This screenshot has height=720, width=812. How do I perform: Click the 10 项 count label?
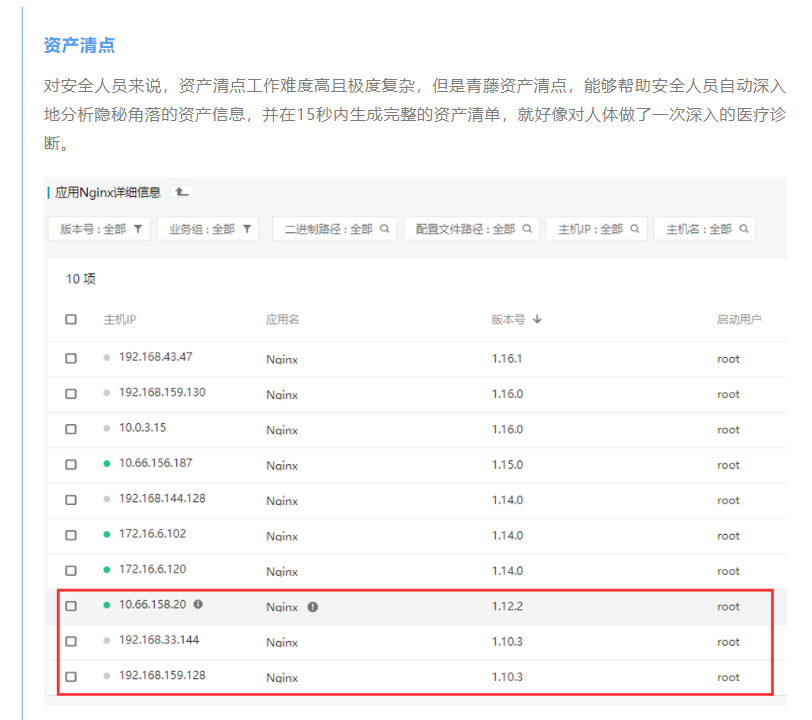[81, 279]
